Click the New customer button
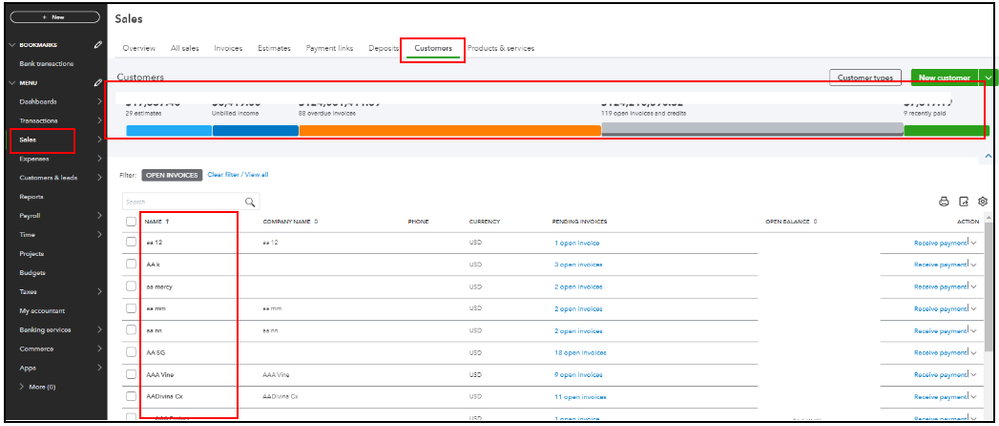Screen dimensions: 999x426 click(945, 78)
